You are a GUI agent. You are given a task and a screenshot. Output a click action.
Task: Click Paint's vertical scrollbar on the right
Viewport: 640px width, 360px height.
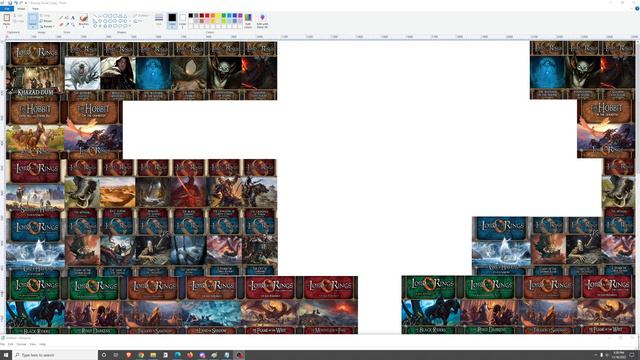pyautogui.click(x=638, y=186)
